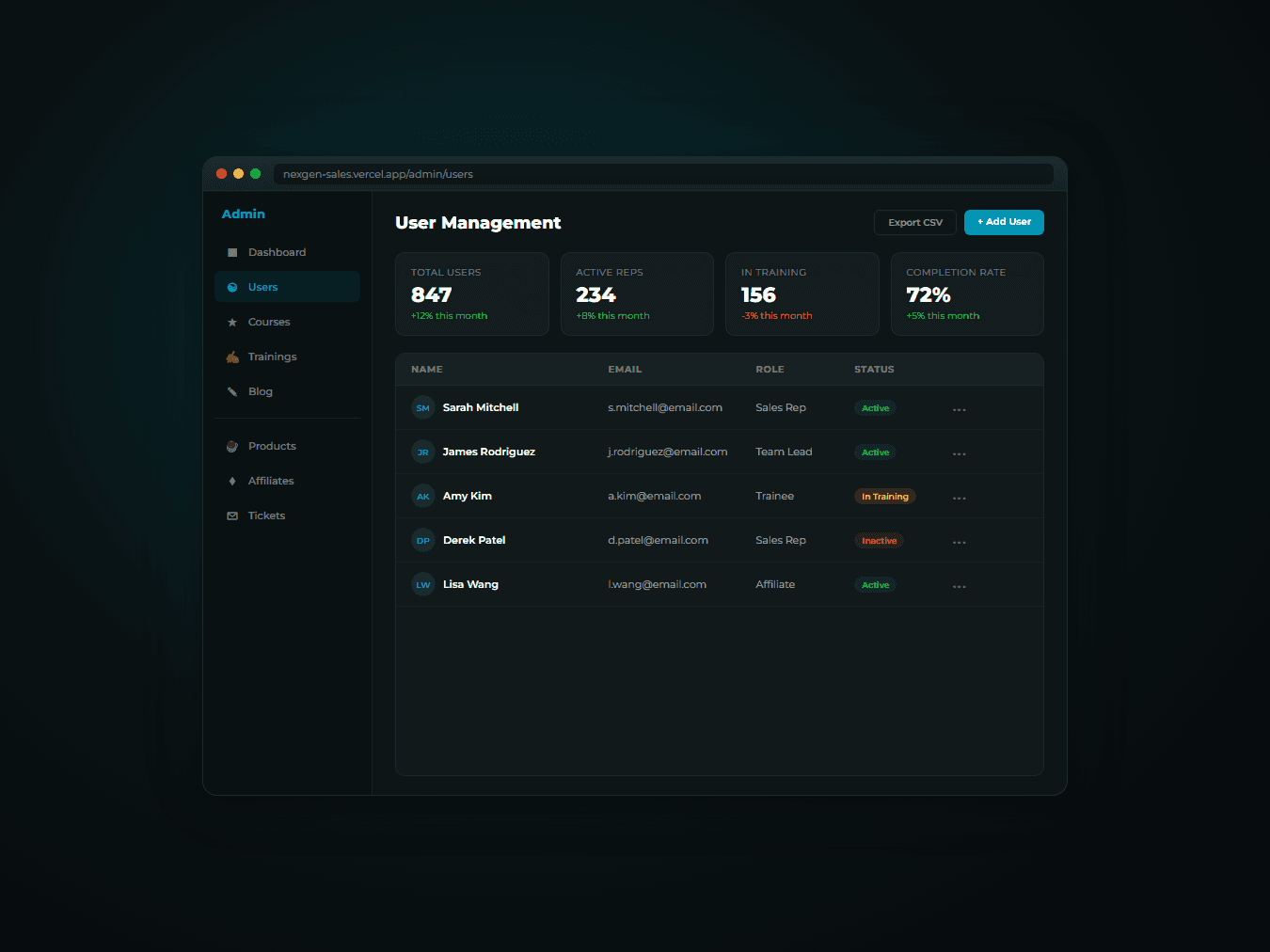The image size is (1270, 952).
Task: Switch to the Users menu item
Action: (263, 287)
